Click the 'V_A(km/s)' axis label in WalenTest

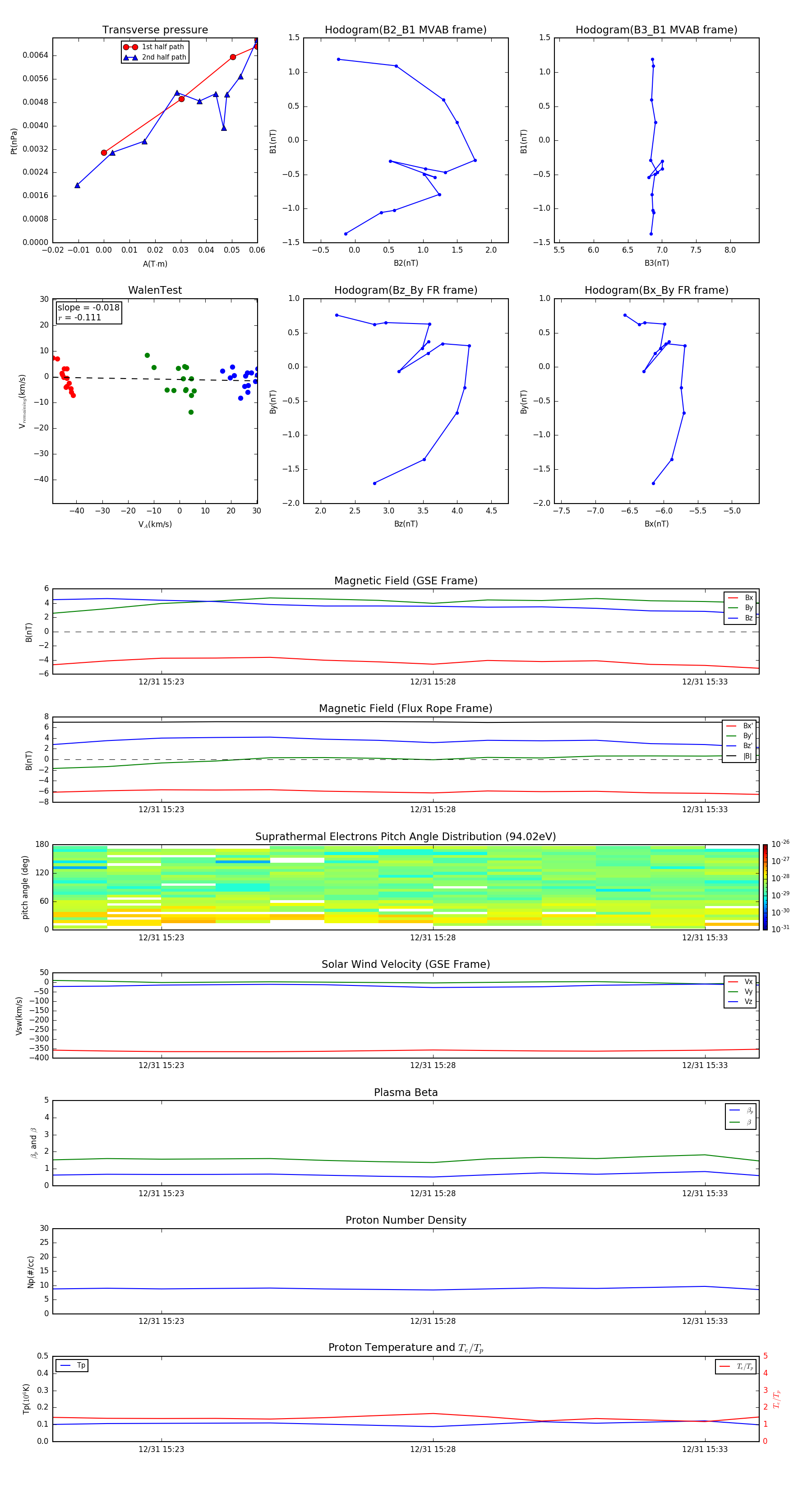[x=155, y=525]
